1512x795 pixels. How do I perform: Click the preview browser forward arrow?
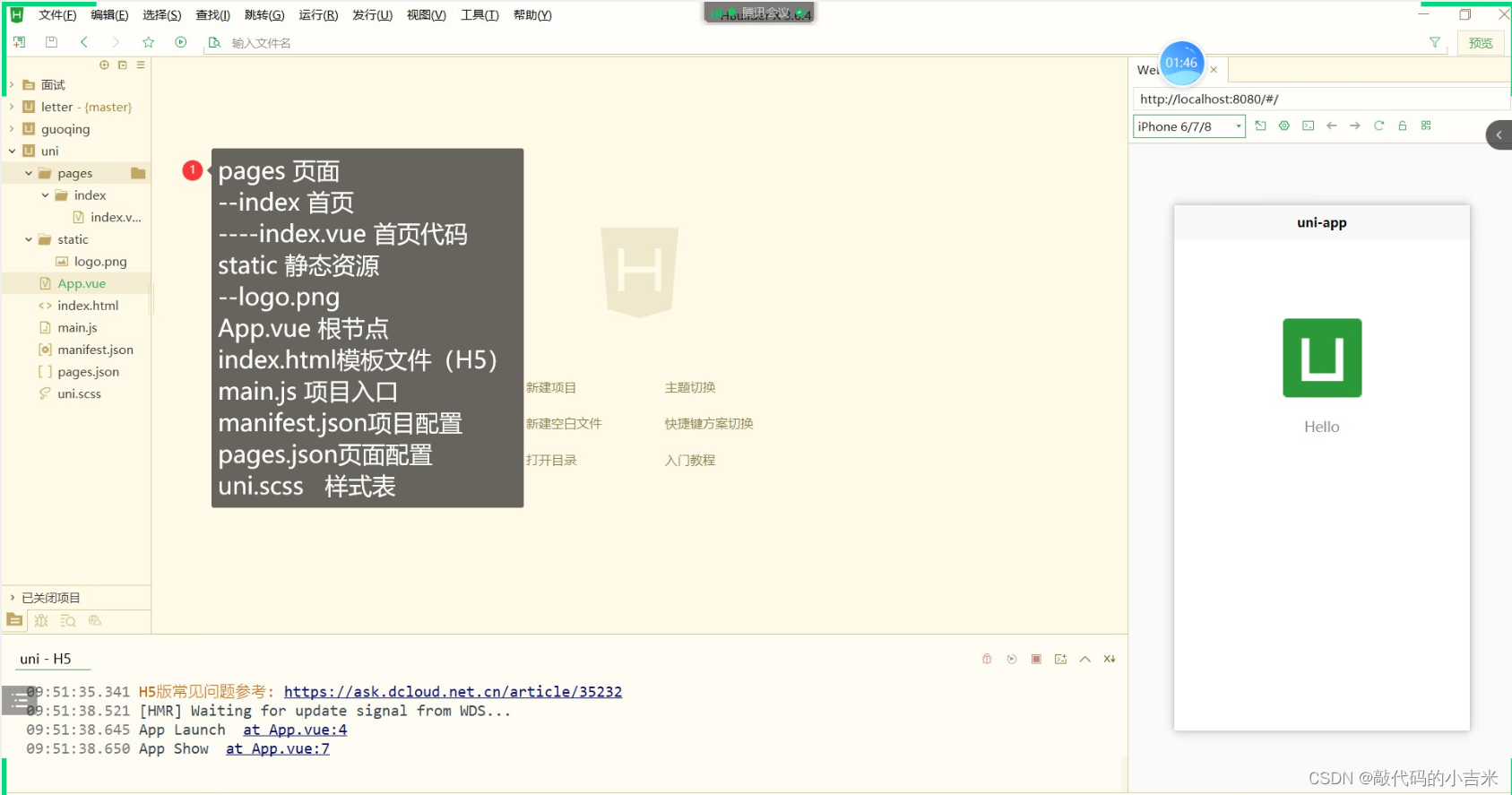click(x=1355, y=125)
